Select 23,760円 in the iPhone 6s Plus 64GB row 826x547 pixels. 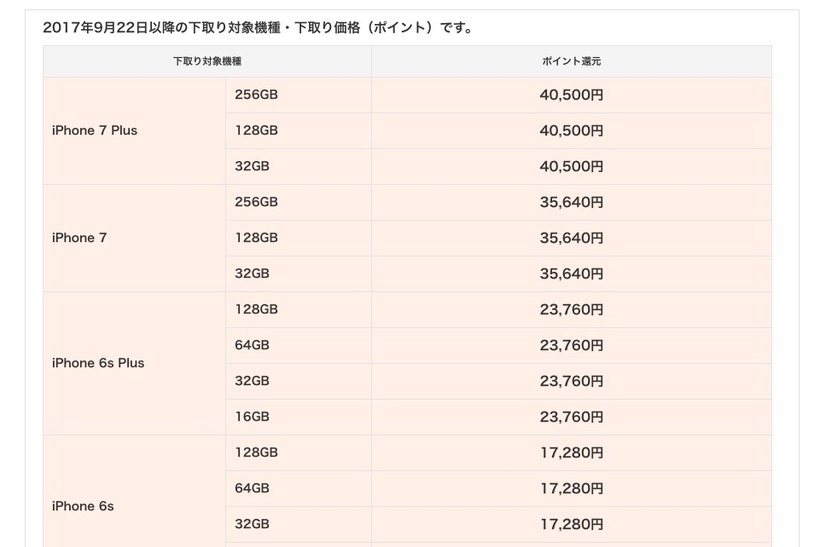572,346
